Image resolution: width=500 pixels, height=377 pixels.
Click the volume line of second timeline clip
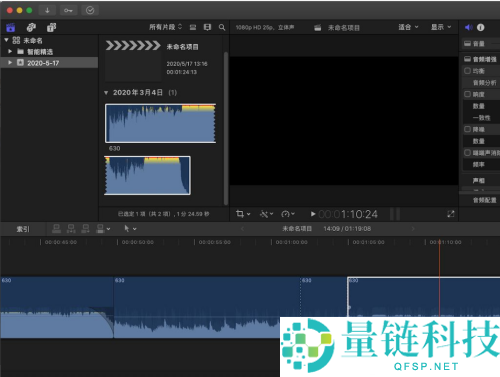(x=197, y=317)
